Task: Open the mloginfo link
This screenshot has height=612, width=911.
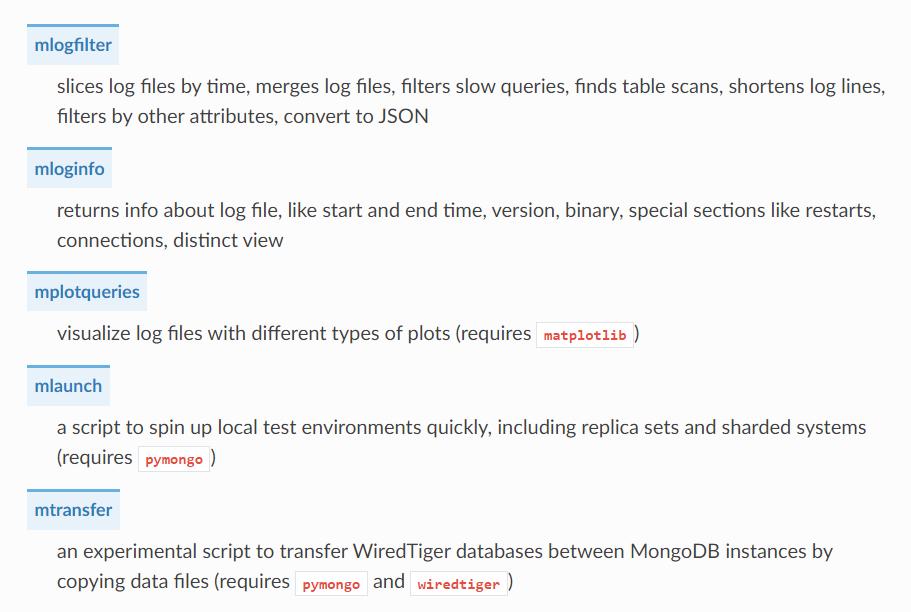Action: (x=69, y=169)
